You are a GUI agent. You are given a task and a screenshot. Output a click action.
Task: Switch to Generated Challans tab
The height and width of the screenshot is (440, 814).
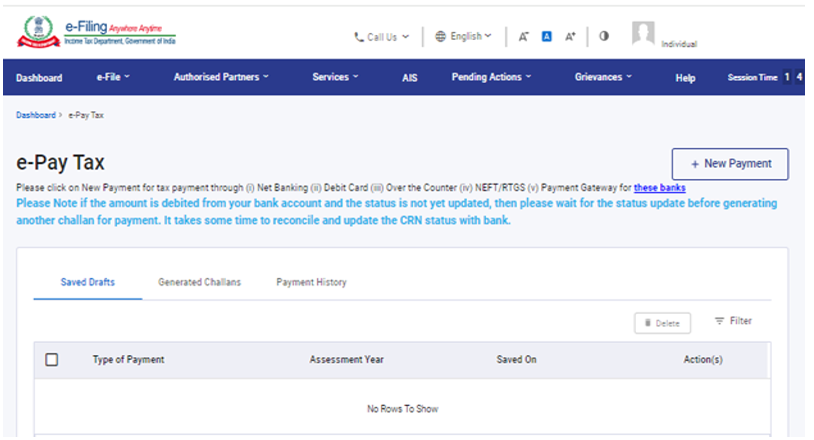(x=199, y=282)
